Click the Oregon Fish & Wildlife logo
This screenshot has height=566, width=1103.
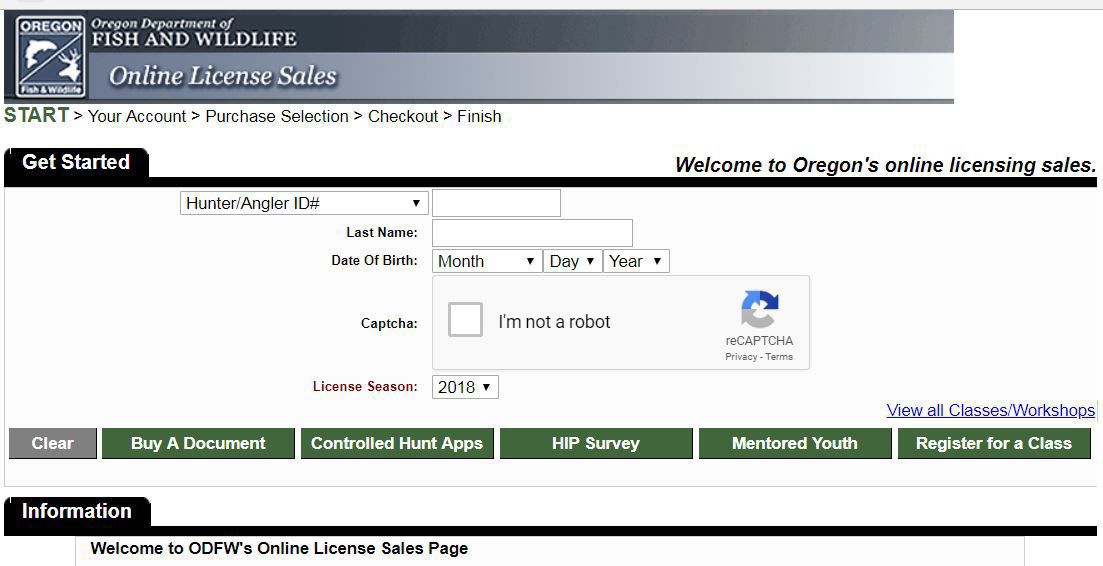tap(50, 56)
